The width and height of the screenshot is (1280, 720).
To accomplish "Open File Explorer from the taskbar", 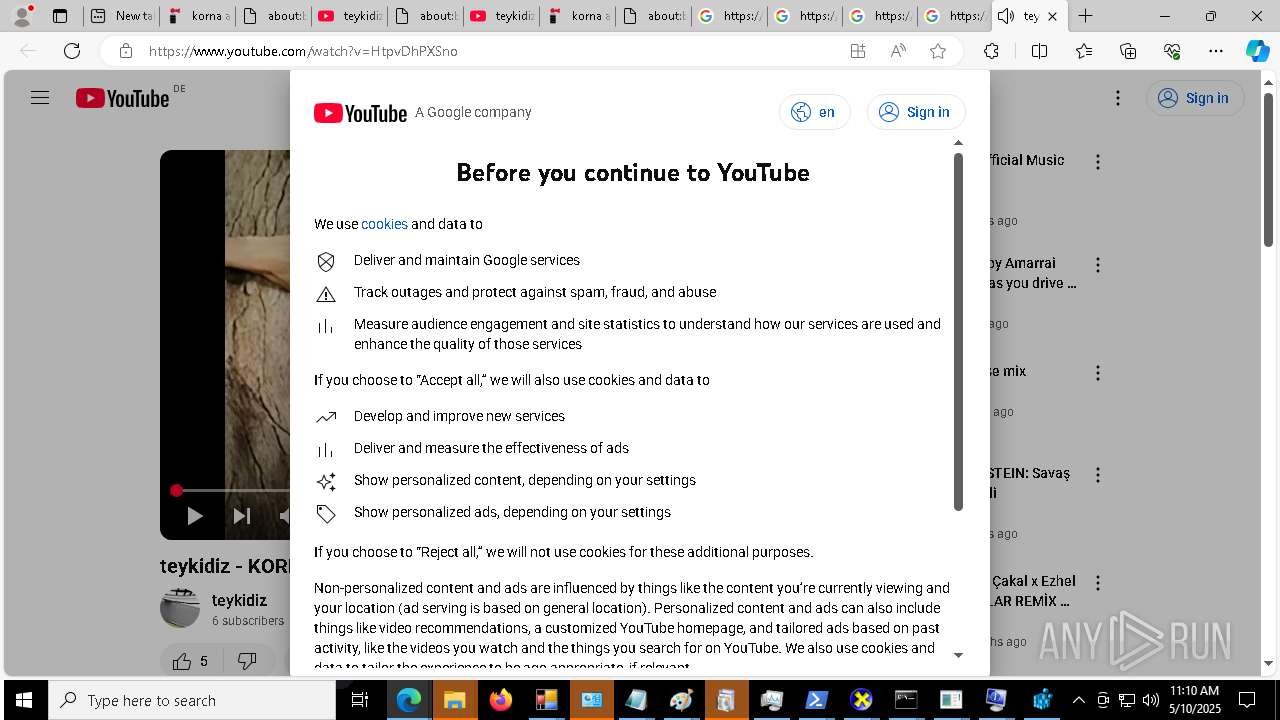I will tap(455, 700).
